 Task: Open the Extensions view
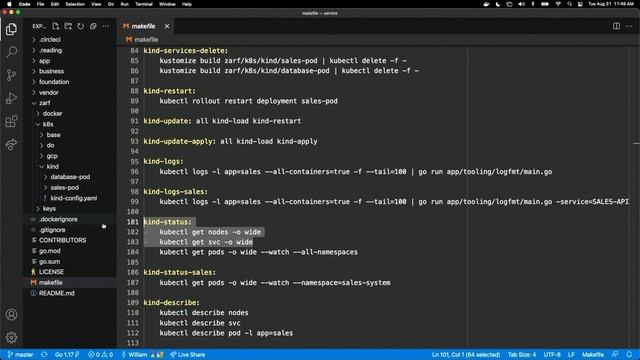(x=11, y=121)
